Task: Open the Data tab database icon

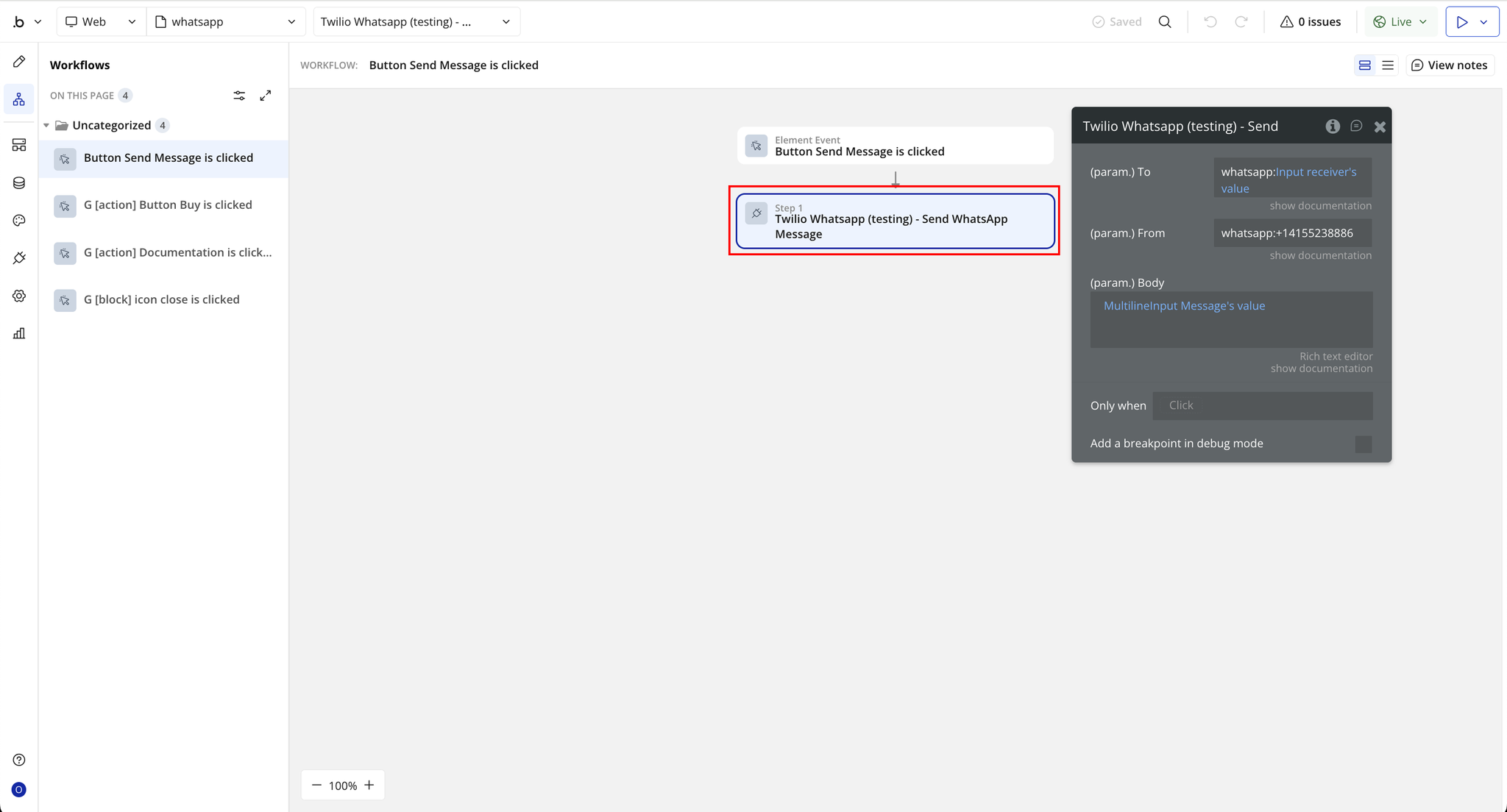Action: (x=19, y=183)
